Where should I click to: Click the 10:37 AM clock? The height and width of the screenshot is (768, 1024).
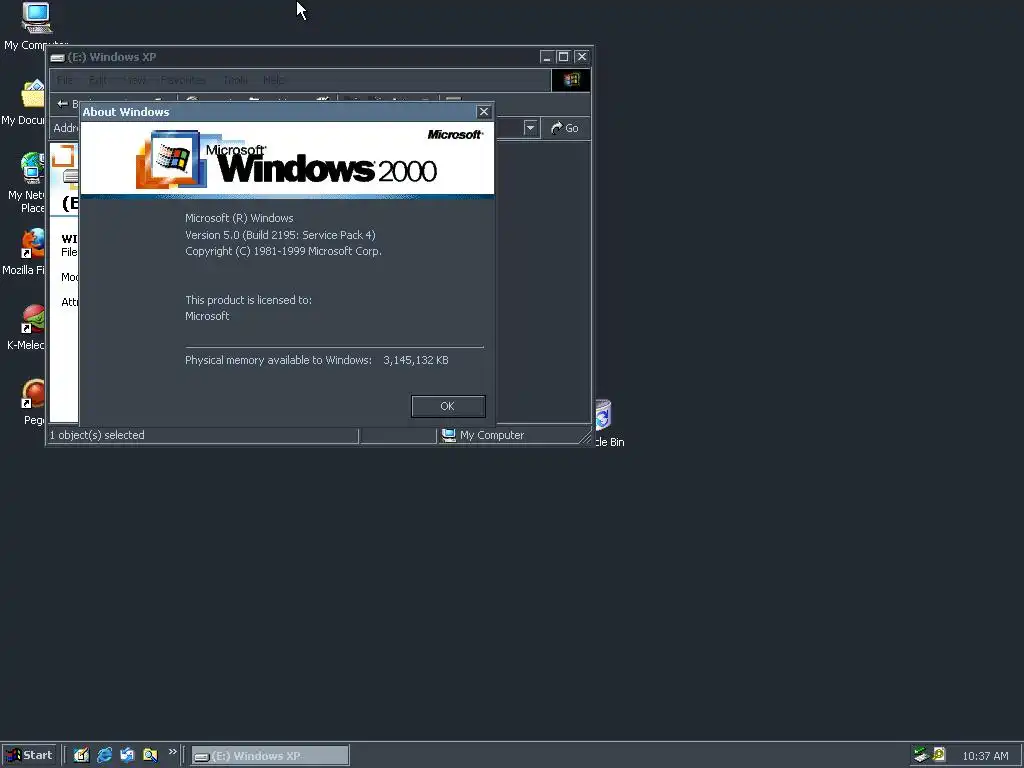[985, 756]
